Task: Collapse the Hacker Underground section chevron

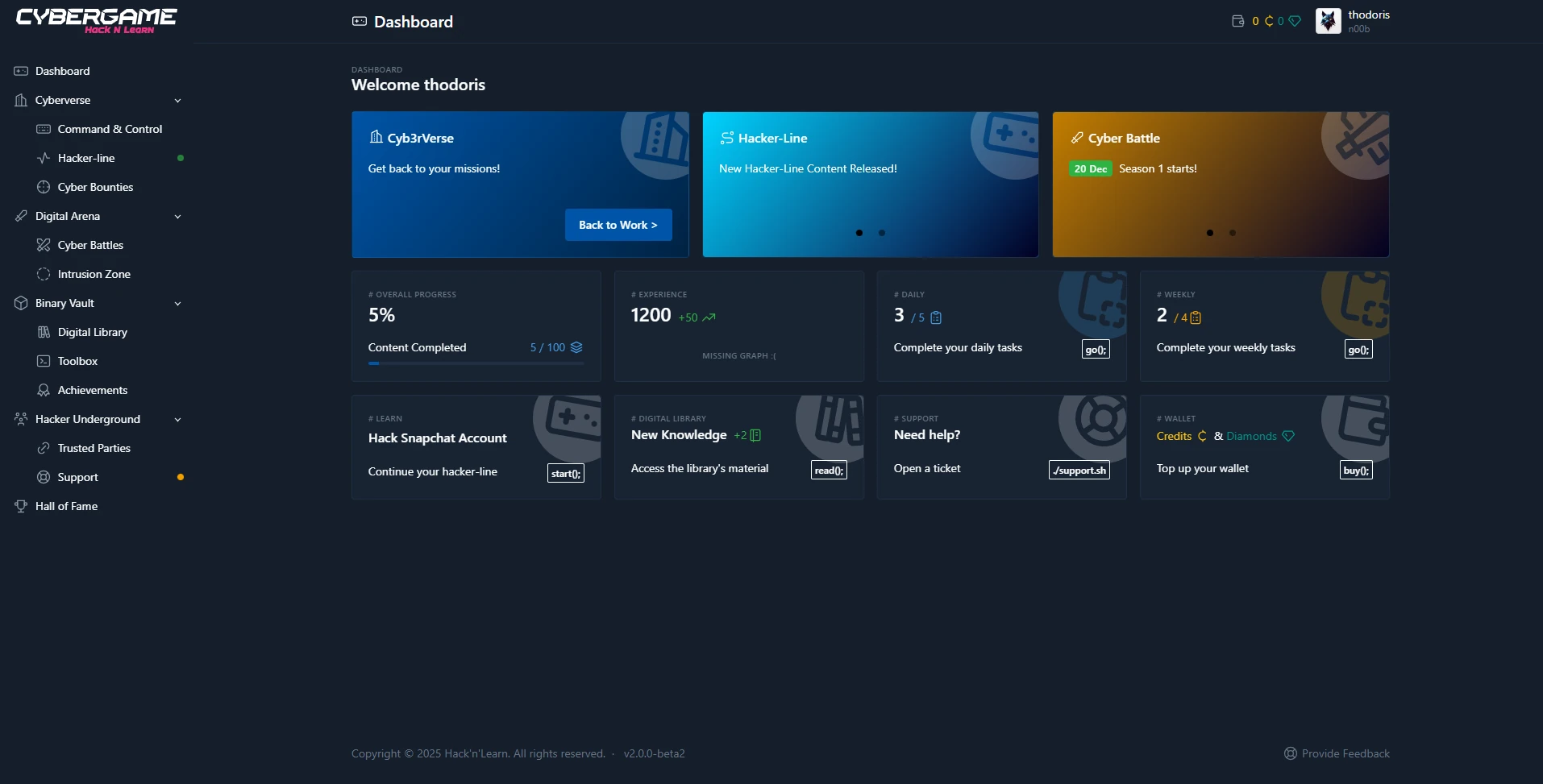Action: click(x=177, y=420)
